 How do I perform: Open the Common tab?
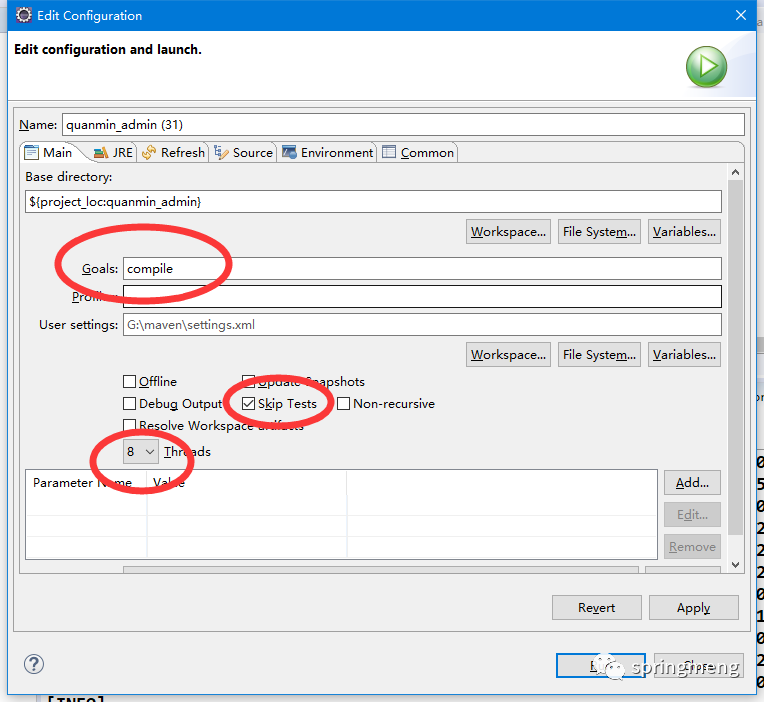tap(419, 152)
